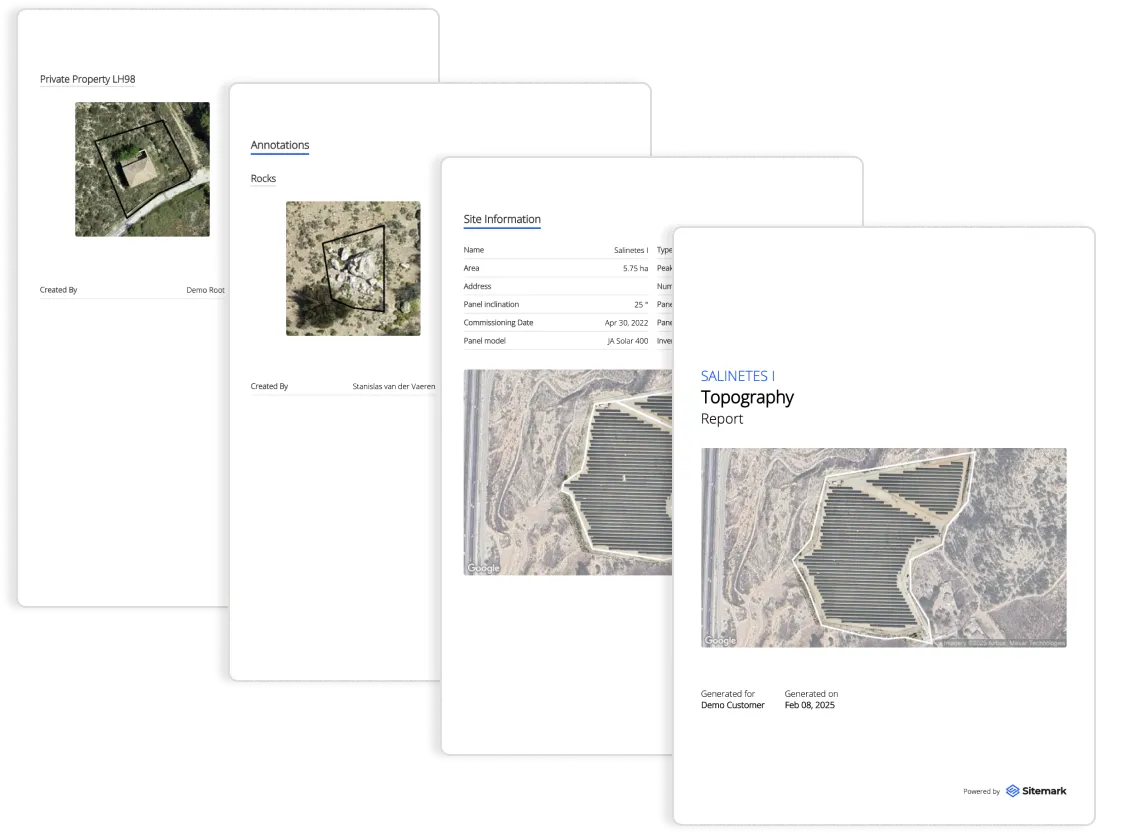1128x834 pixels.
Task: Click the Sitemark logo icon
Action: [1012, 791]
